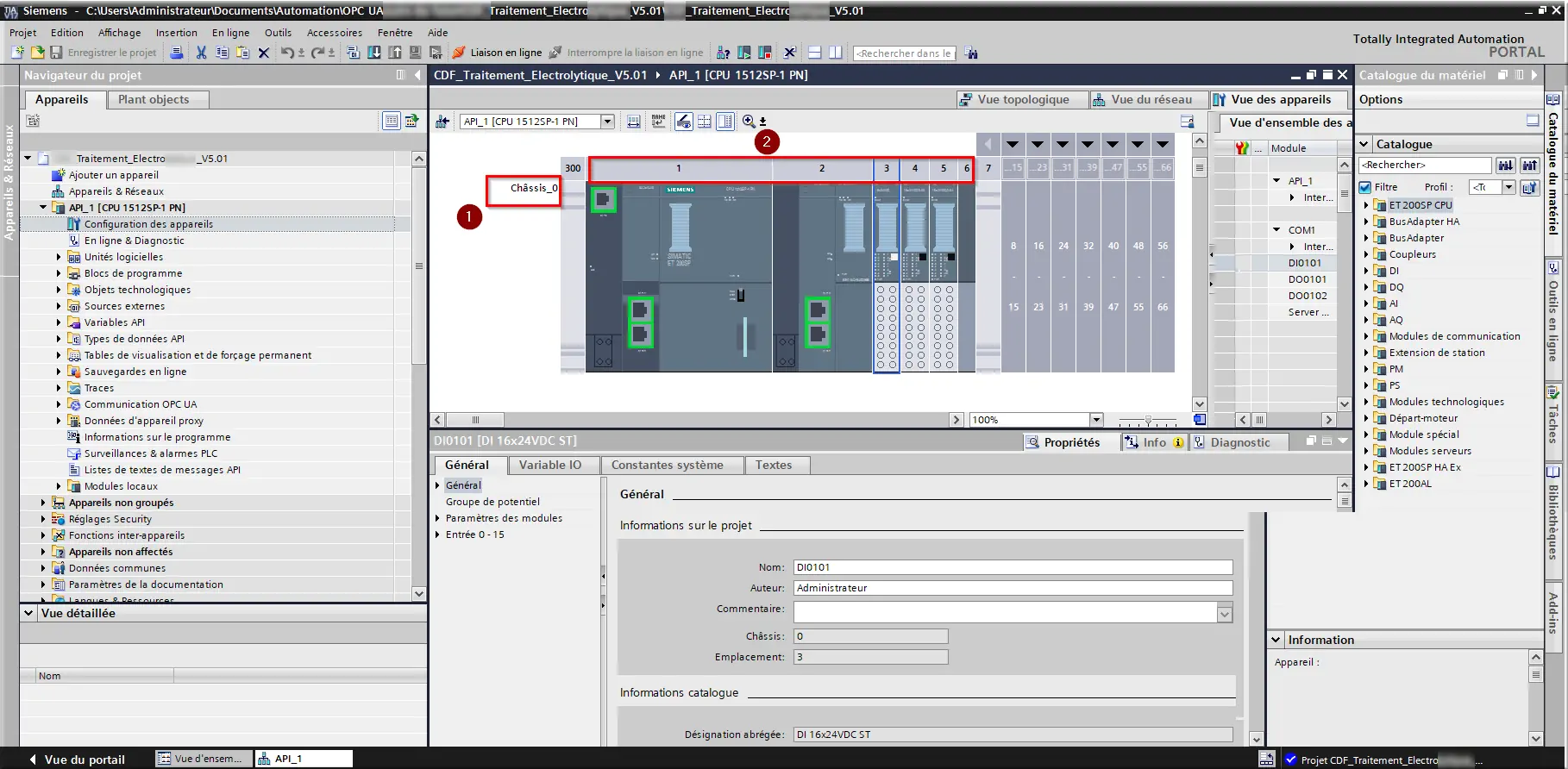Click the Liaison en ligne go-online icon
The image size is (1568, 769).
coord(459,53)
